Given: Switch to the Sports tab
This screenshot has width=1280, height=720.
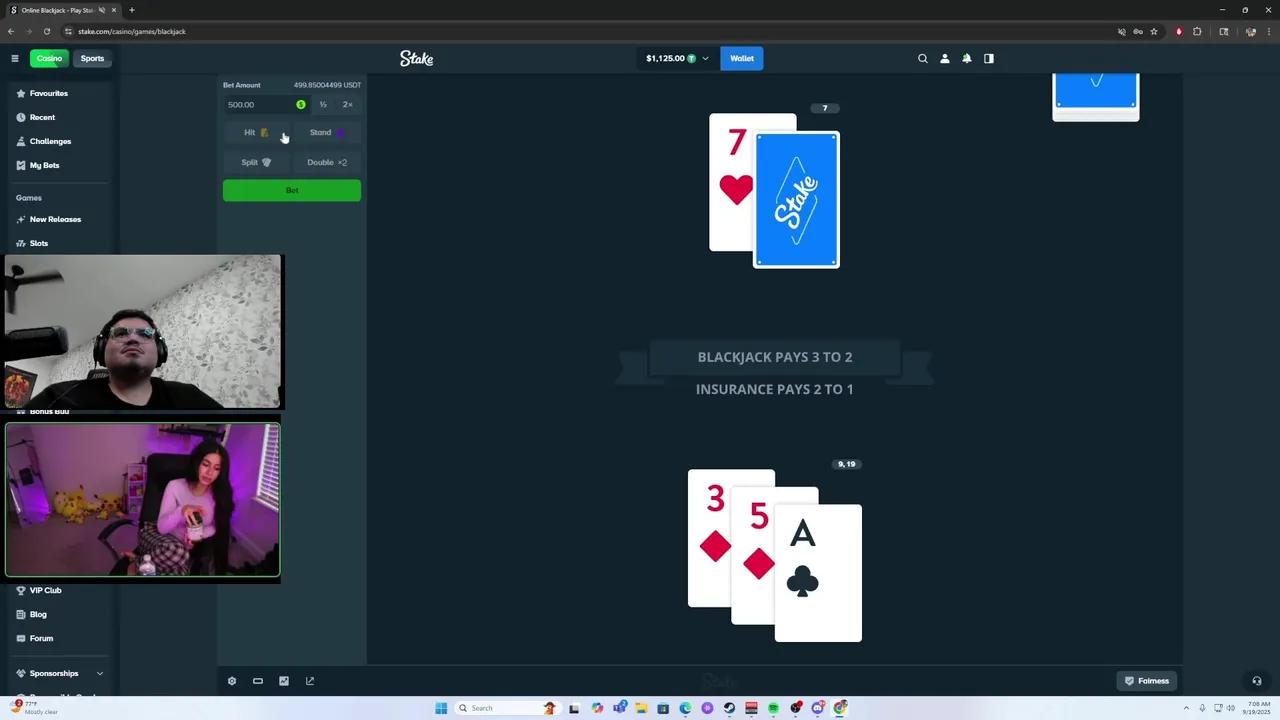Looking at the screenshot, I should 92,58.
